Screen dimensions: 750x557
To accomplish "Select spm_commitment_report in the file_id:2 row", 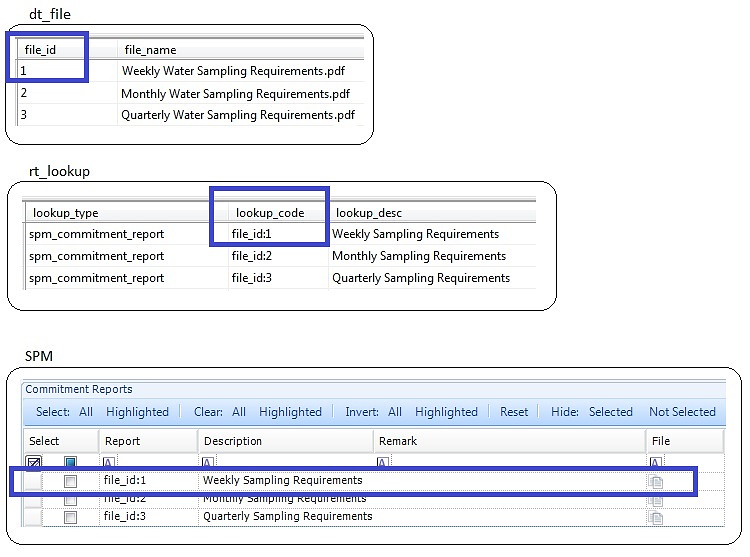I will pyautogui.click(x=97, y=256).
